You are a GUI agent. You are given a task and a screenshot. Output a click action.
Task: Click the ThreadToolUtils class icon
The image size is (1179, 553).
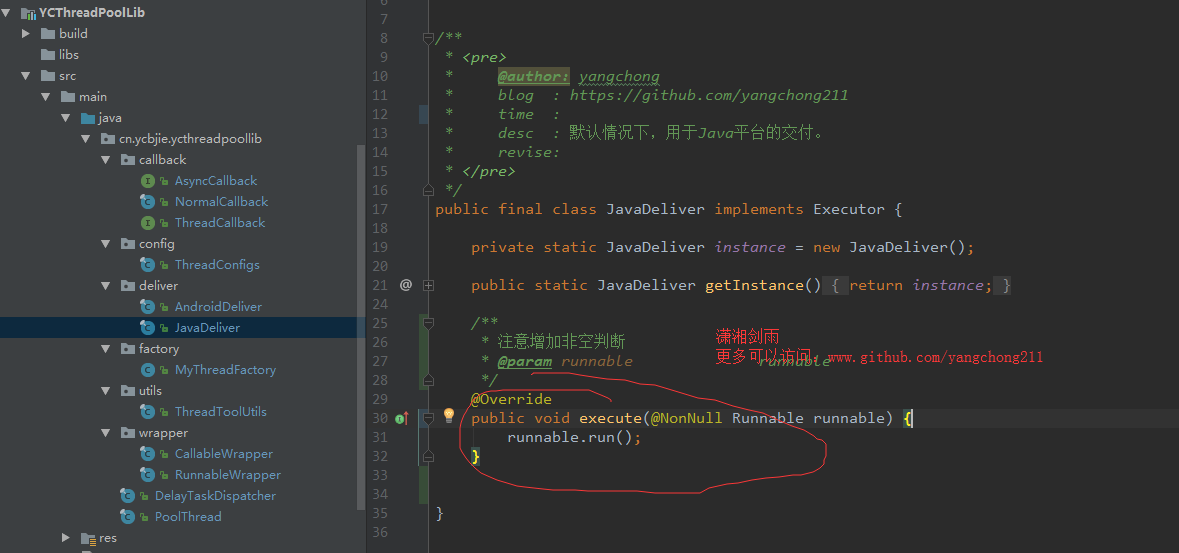point(148,412)
